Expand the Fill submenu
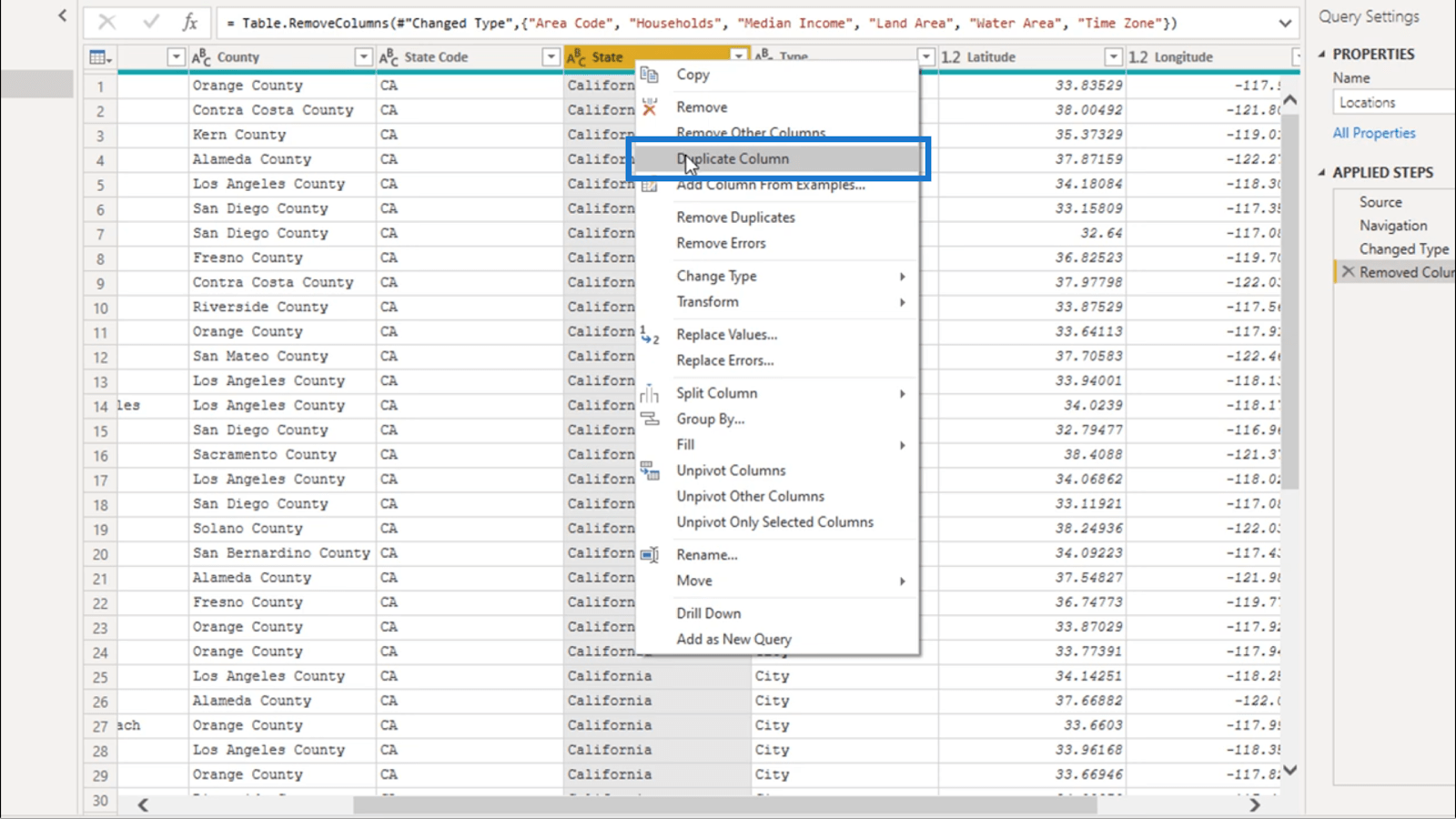1456x819 pixels. (902, 445)
